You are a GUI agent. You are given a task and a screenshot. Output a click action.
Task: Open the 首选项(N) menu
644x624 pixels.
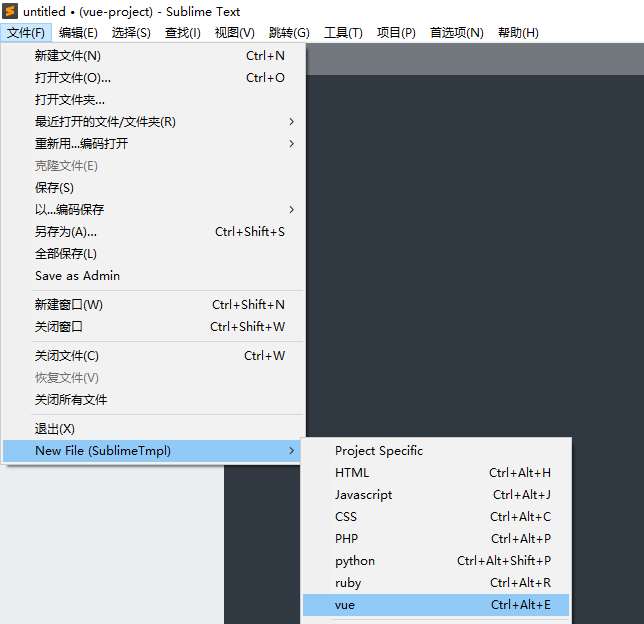click(457, 32)
